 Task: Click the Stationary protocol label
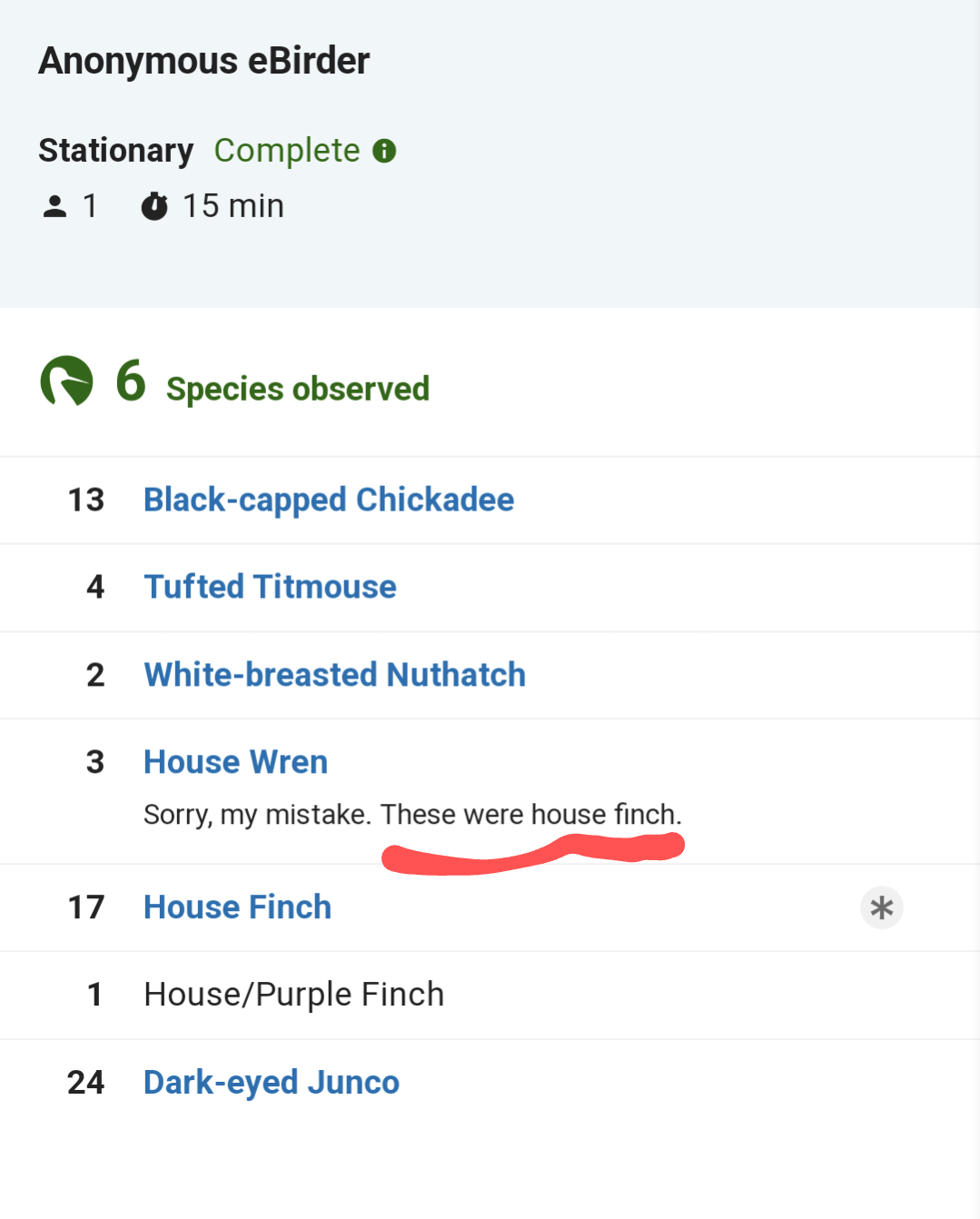click(115, 151)
